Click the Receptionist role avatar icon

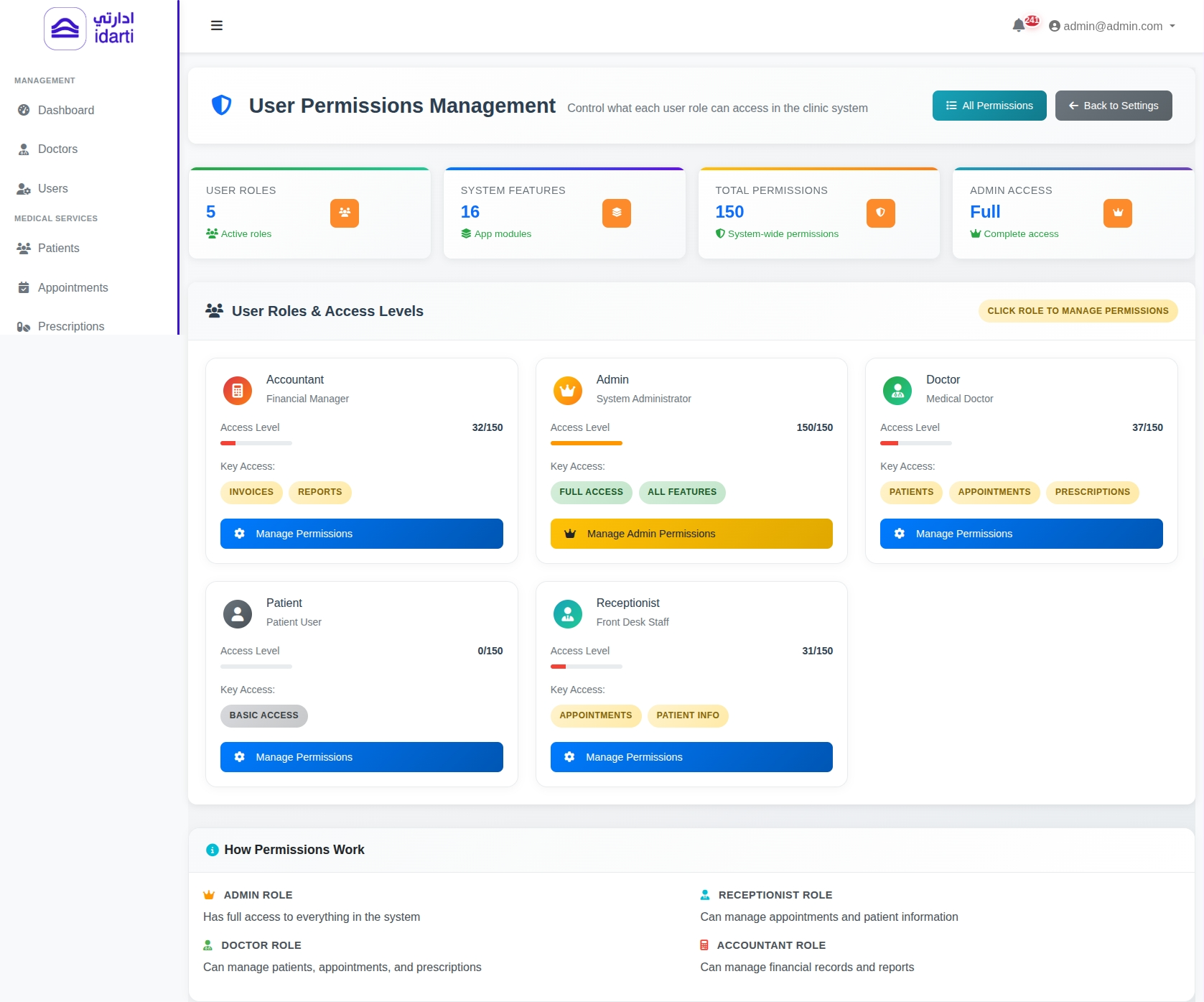[567, 614]
